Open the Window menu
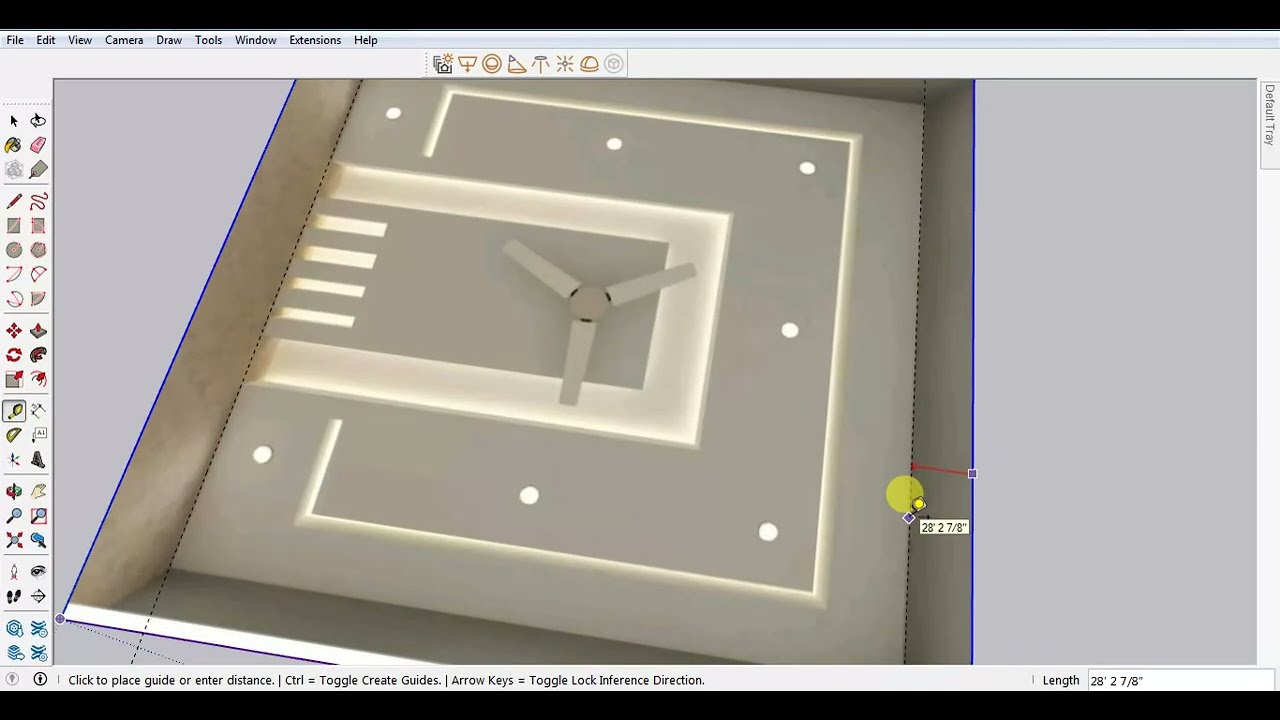The image size is (1280, 720). pos(256,40)
